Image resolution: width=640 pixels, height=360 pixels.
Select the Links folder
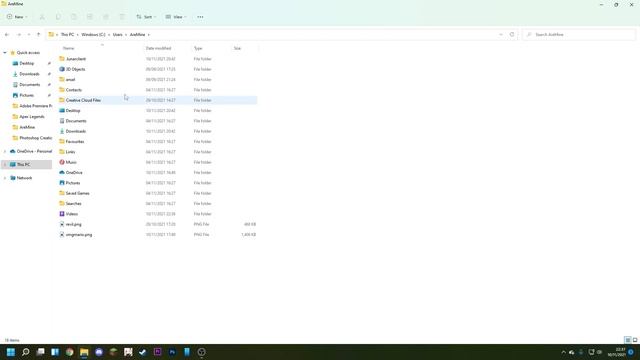[71, 152]
